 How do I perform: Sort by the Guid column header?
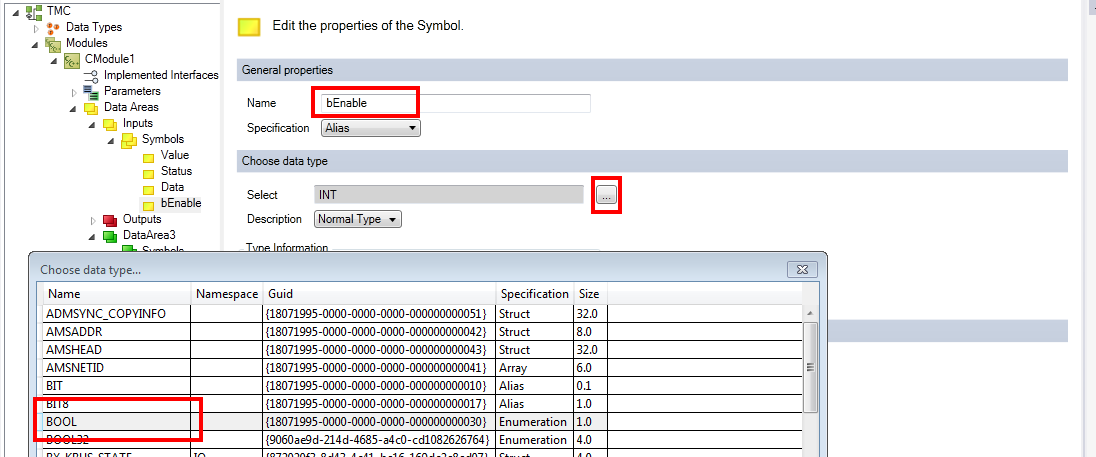coord(380,293)
